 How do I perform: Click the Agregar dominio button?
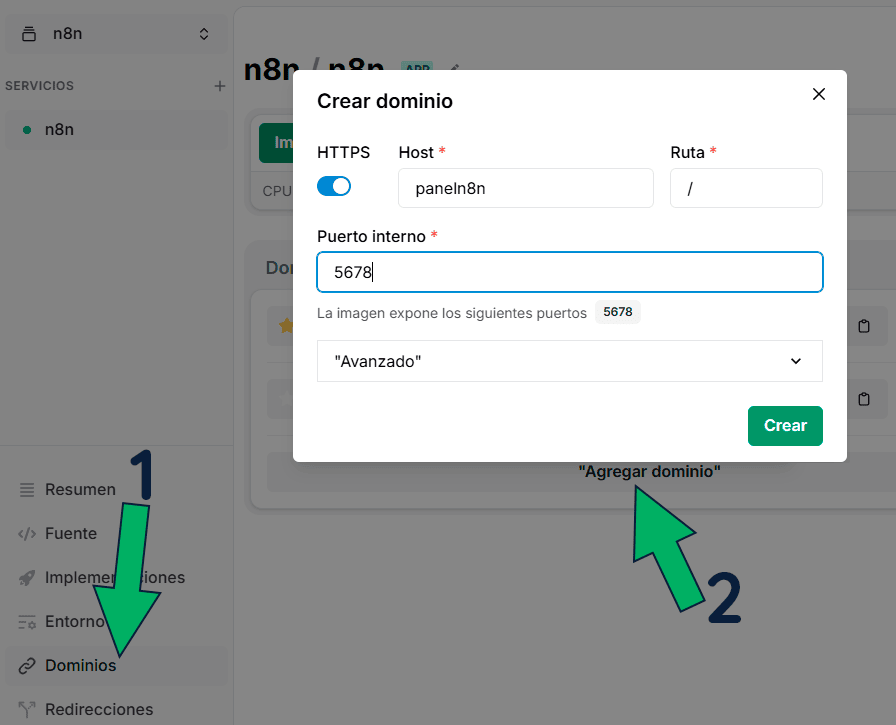pos(651,470)
